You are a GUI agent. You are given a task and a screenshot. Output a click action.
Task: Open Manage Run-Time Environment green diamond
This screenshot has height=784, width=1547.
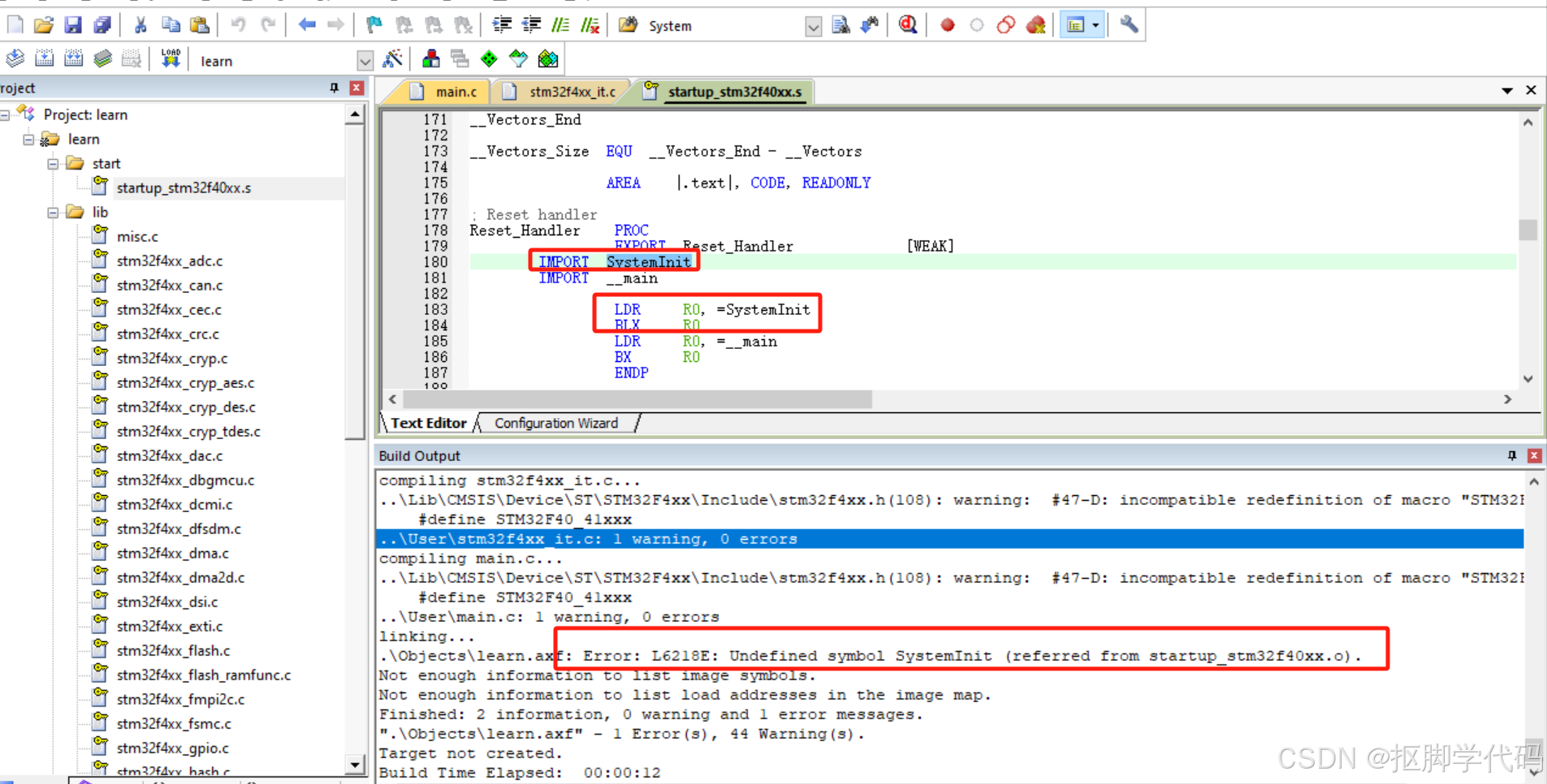[489, 59]
